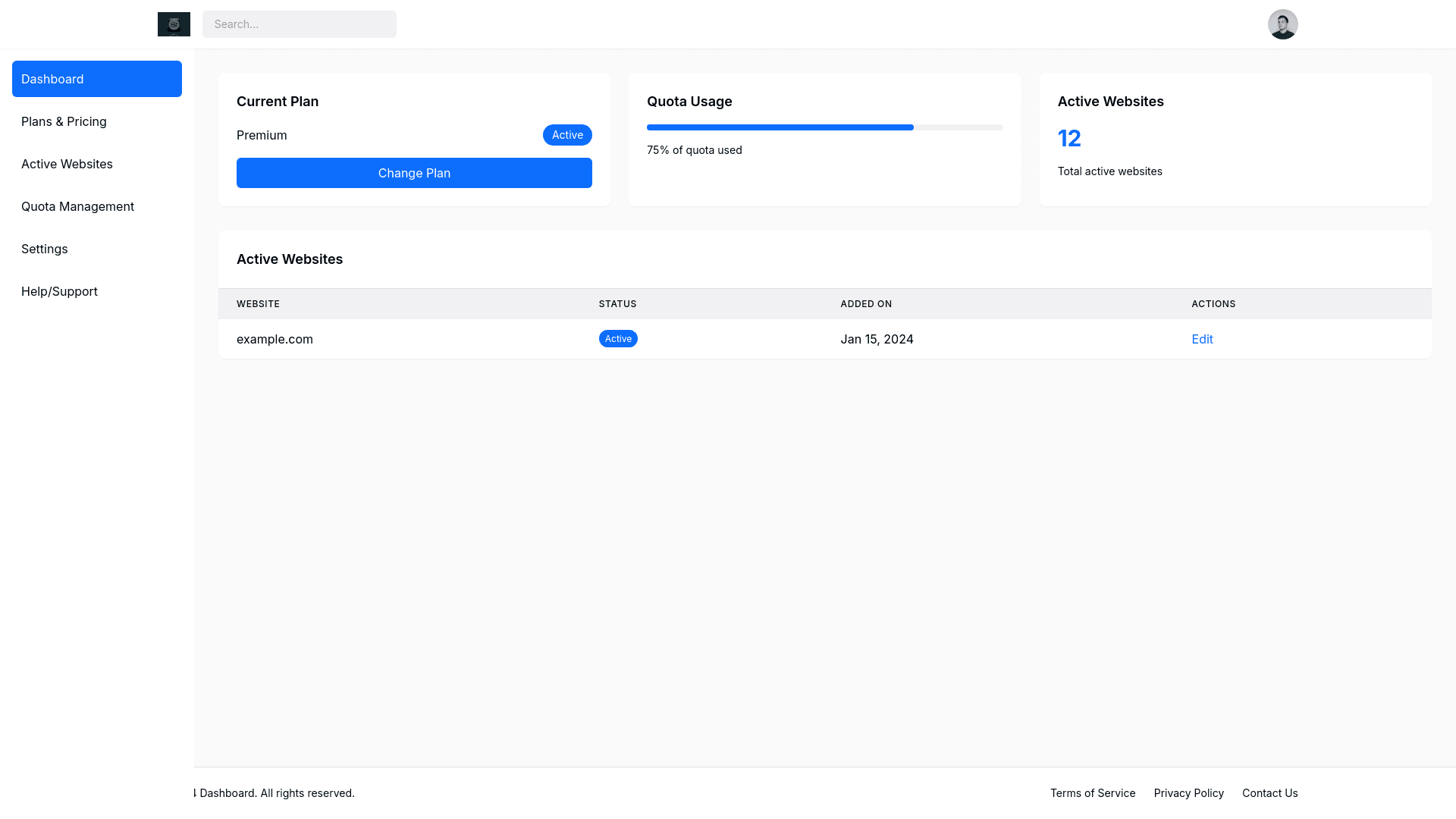
Task: Open Plans & Pricing page
Action: point(64,121)
